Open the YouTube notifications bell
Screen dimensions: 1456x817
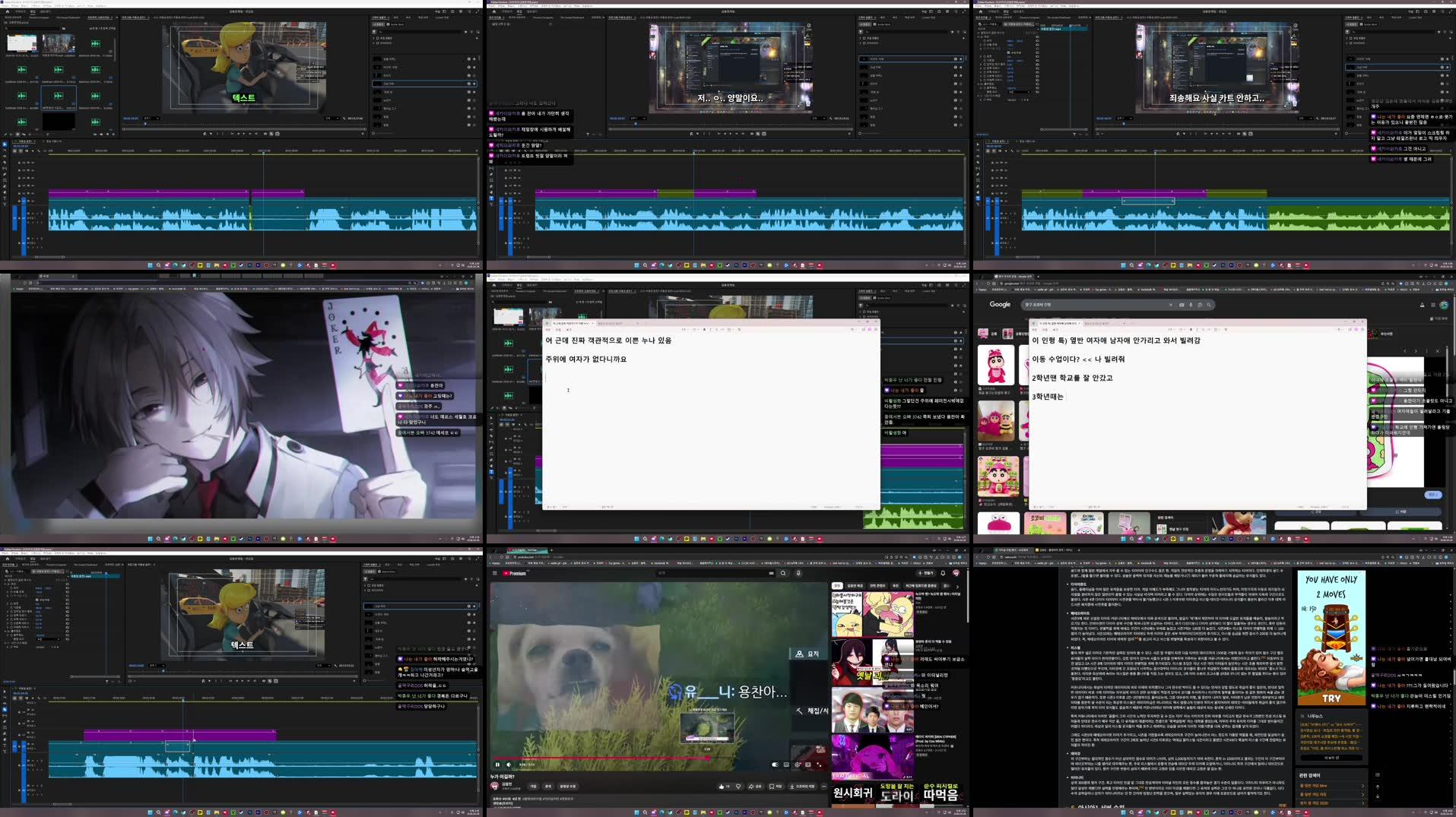click(943, 573)
